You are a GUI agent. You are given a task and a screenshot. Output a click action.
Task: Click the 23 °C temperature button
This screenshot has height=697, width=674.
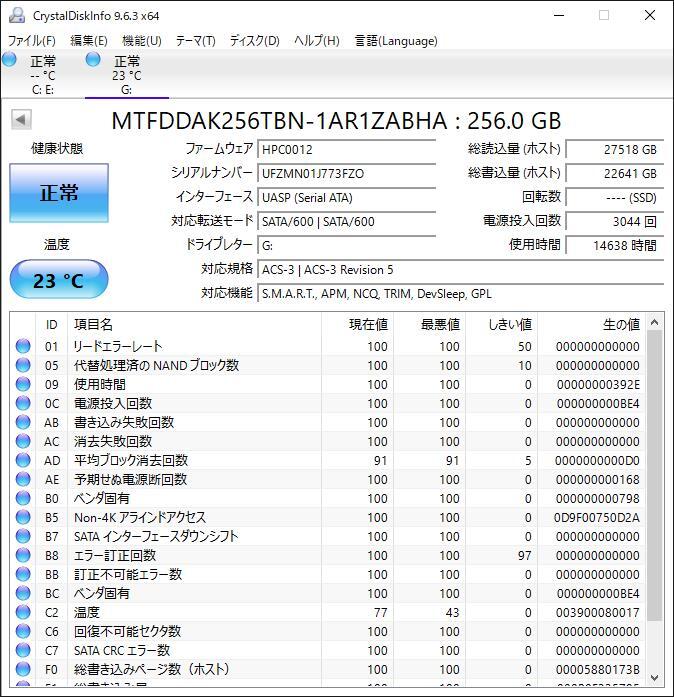[59, 280]
